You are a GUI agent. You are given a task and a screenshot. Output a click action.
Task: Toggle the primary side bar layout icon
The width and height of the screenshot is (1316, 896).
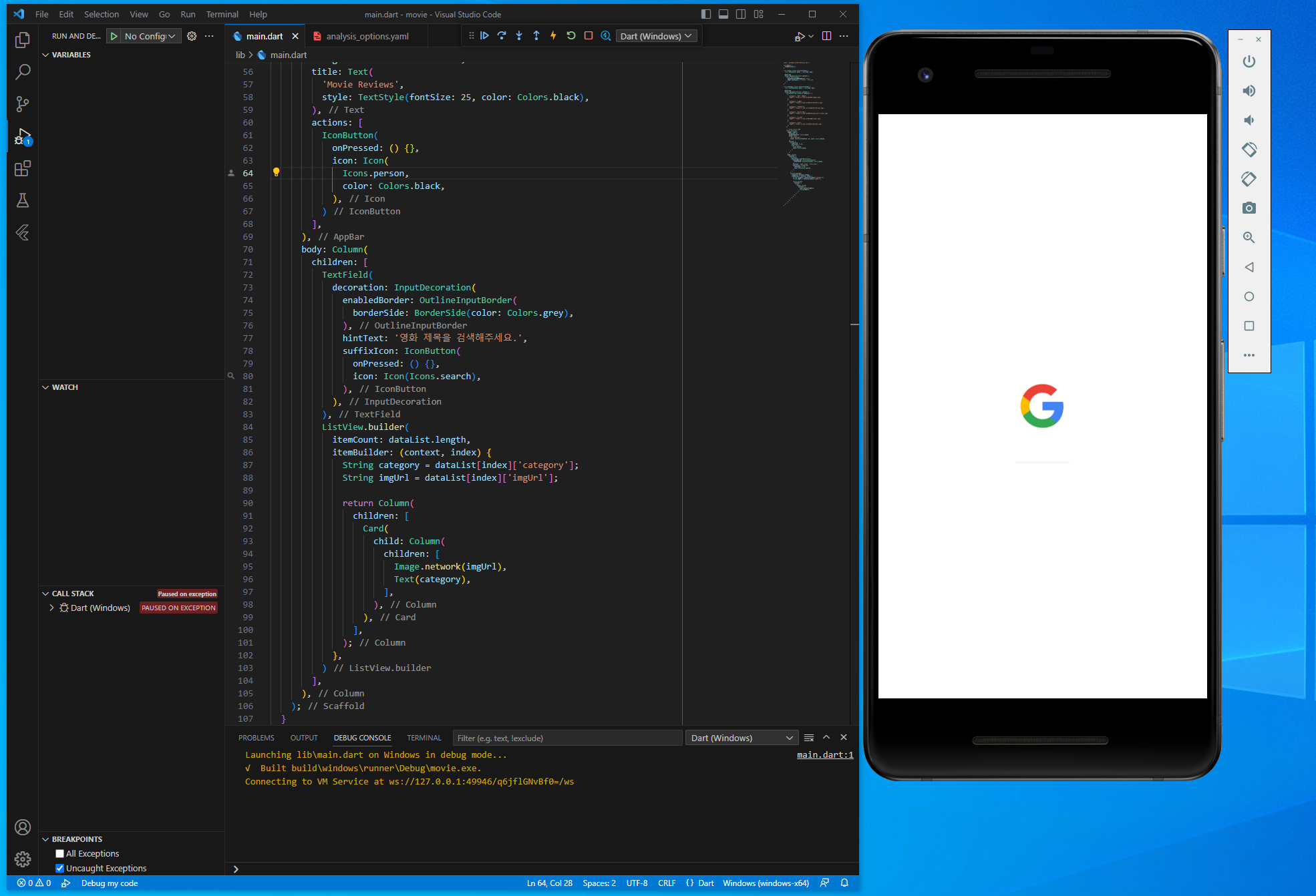tap(706, 14)
